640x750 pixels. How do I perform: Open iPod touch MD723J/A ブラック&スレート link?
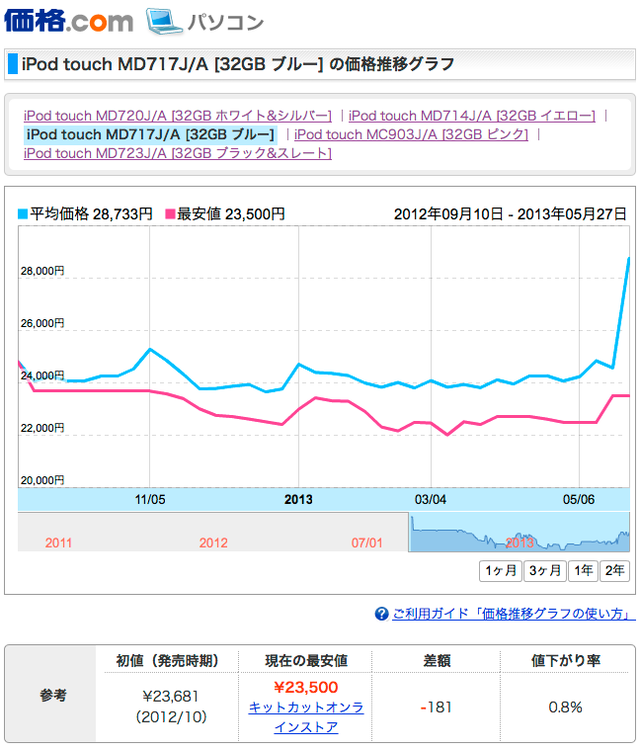[x=177, y=153]
